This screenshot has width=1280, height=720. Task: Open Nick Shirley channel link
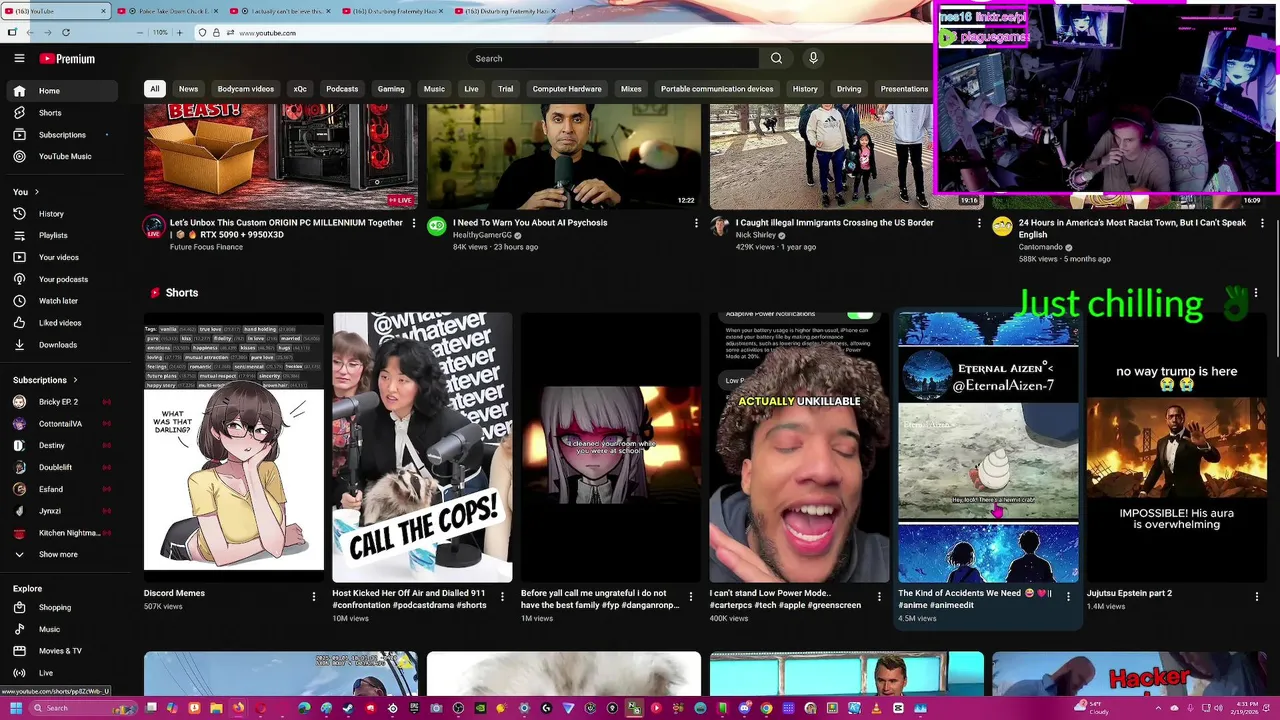(756, 235)
